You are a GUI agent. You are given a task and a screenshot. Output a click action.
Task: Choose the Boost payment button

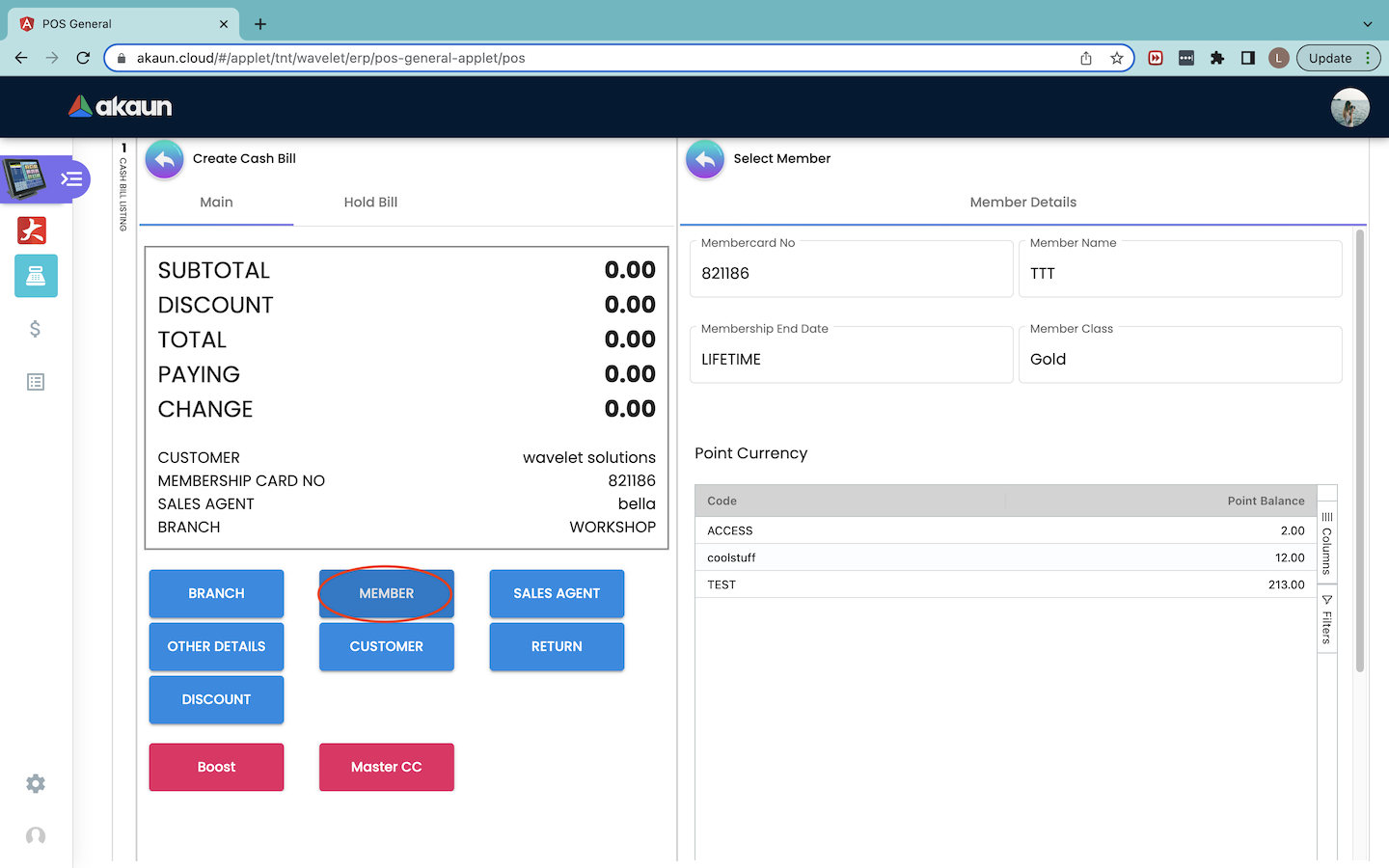[216, 767]
